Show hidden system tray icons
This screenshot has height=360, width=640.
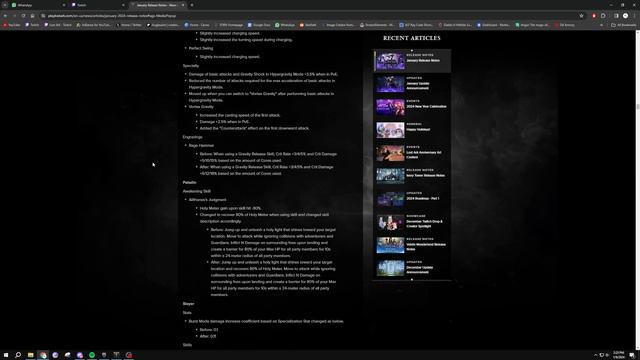[x=595, y=355]
